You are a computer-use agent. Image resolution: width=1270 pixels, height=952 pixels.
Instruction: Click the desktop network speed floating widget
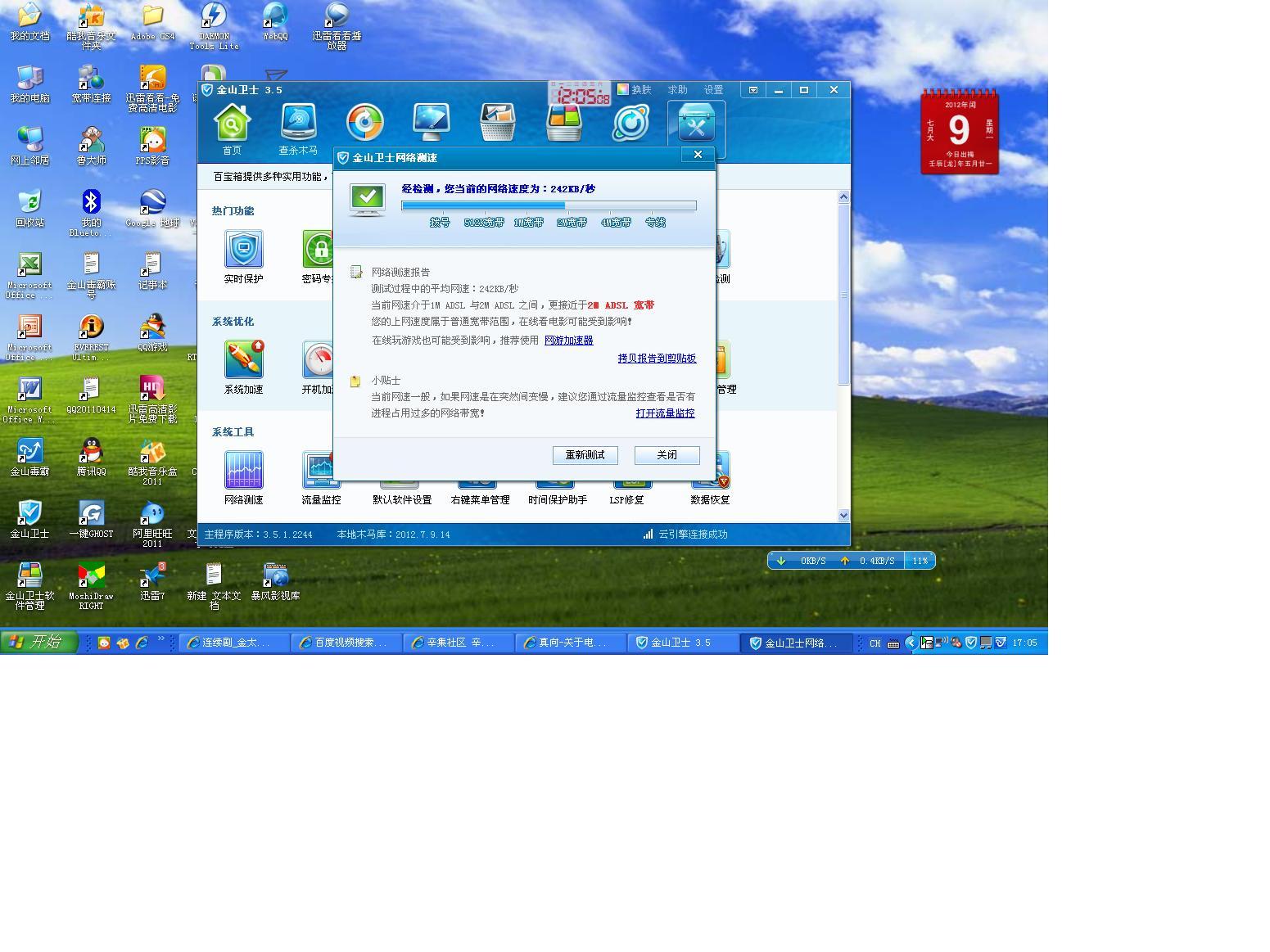pyautogui.click(x=851, y=561)
